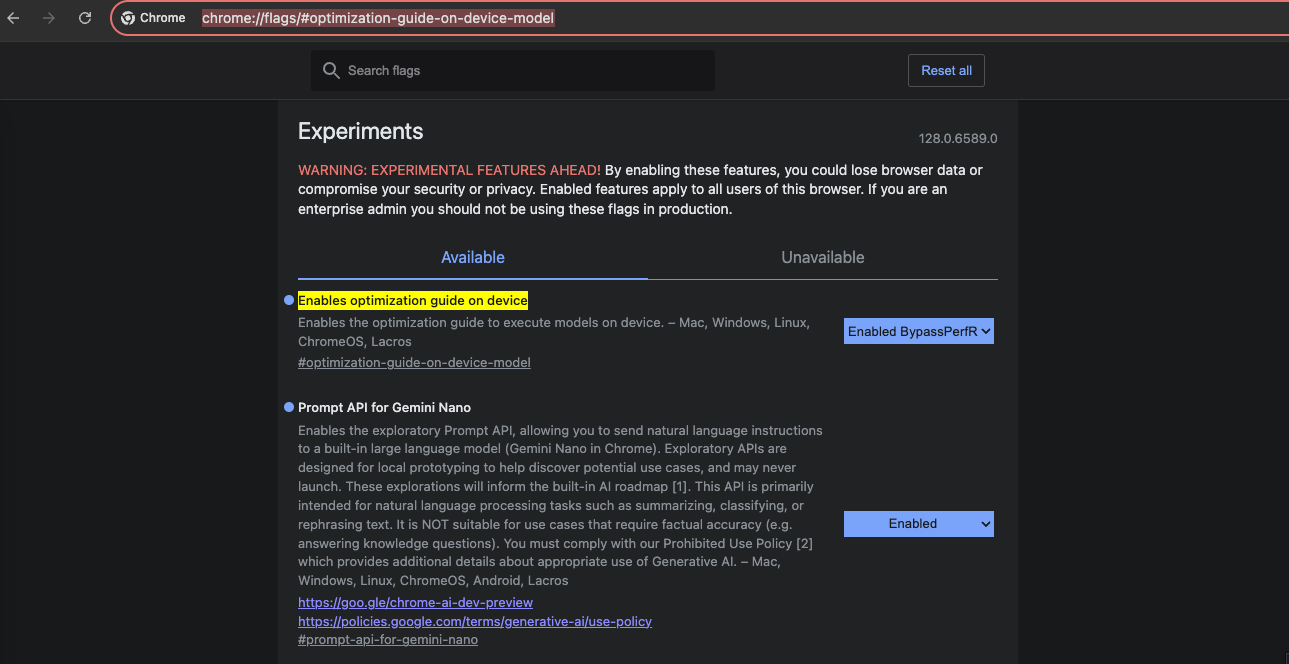
Task: Switch to the Unavailable tab
Action: [822, 257]
